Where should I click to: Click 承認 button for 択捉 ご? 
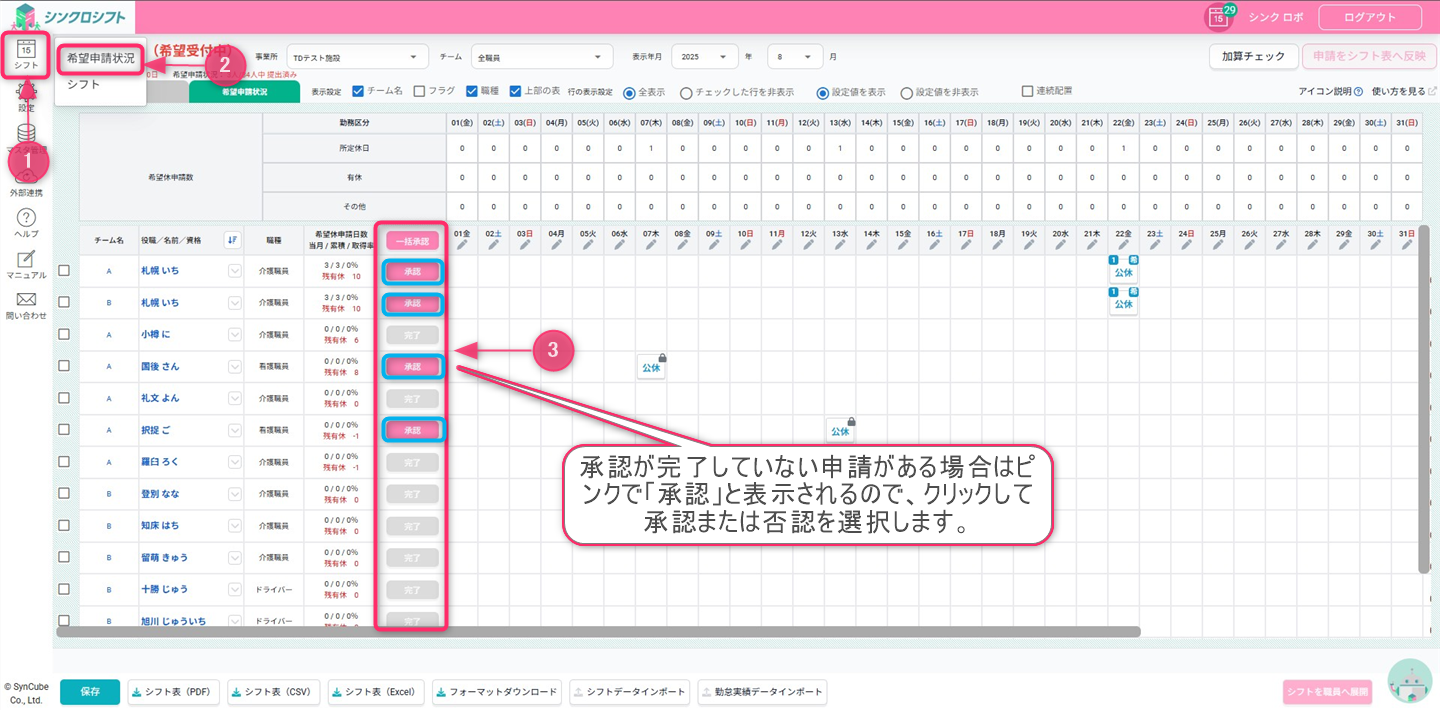click(412, 430)
